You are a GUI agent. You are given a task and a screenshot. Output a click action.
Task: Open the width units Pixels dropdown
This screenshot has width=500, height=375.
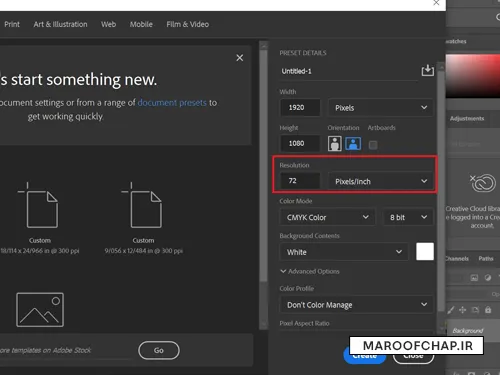coord(380,108)
